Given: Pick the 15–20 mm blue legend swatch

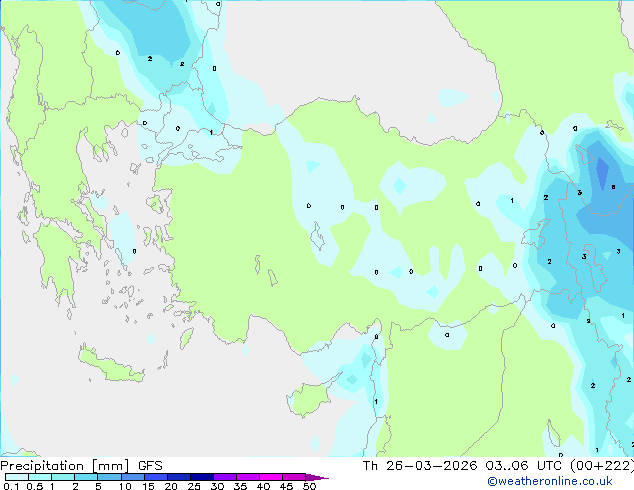Looking at the screenshot, I should pos(156,477).
